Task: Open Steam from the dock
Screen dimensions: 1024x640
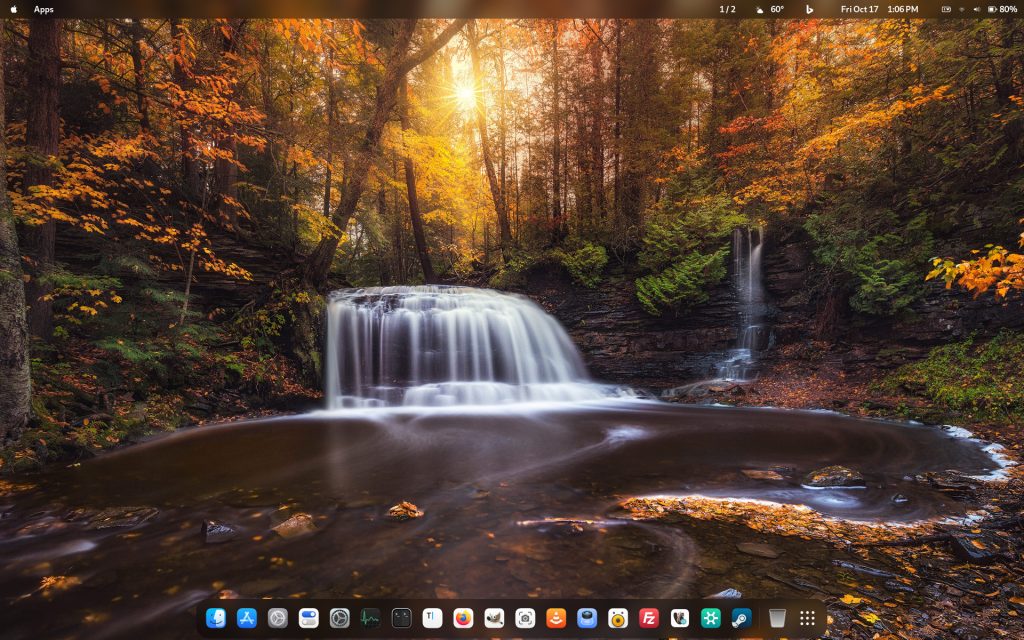Action: click(x=741, y=618)
